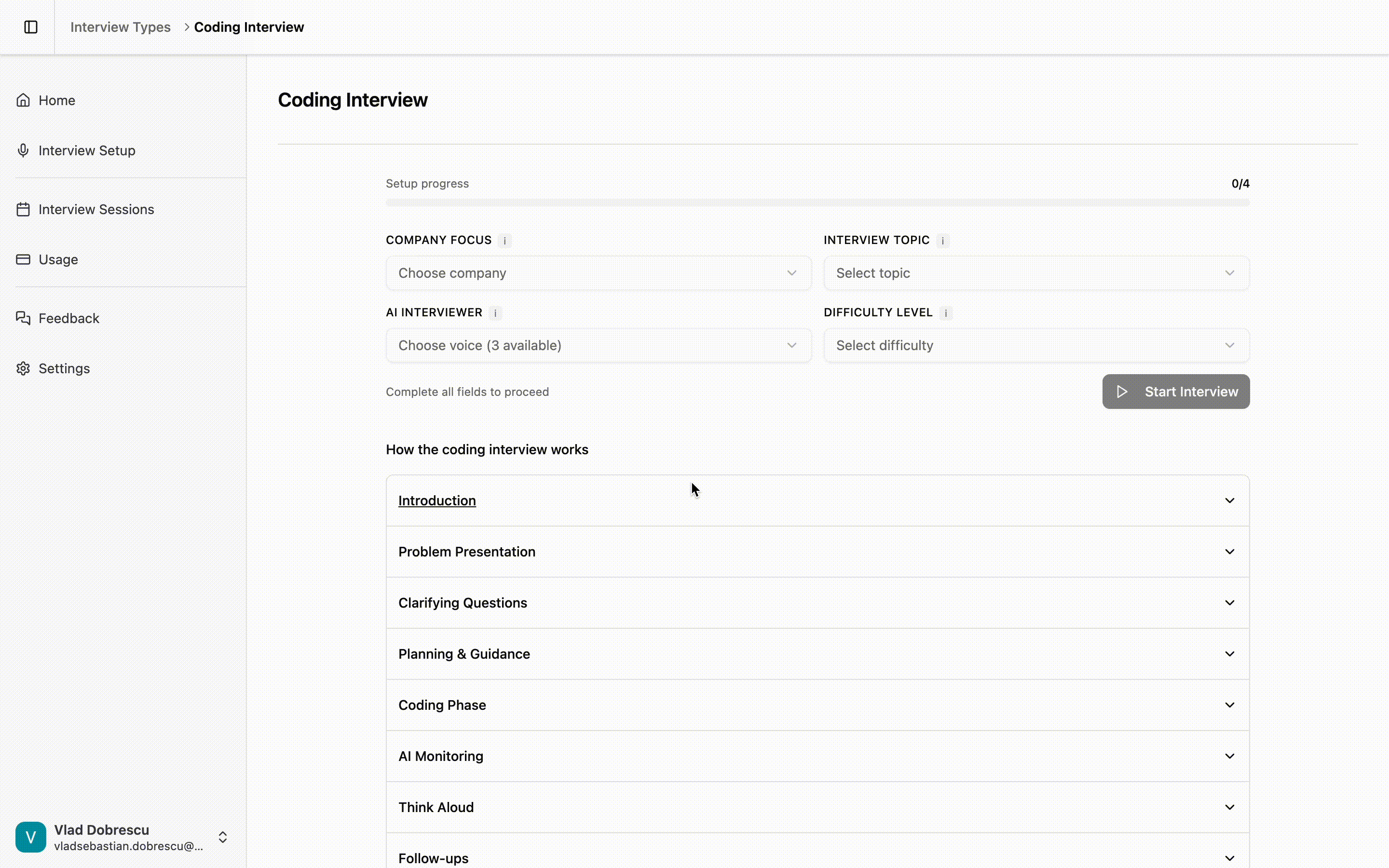Viewport: 1389px width, 868px height.
Task: Click the AI Interviewer info icon
Action: coord(495,313)
